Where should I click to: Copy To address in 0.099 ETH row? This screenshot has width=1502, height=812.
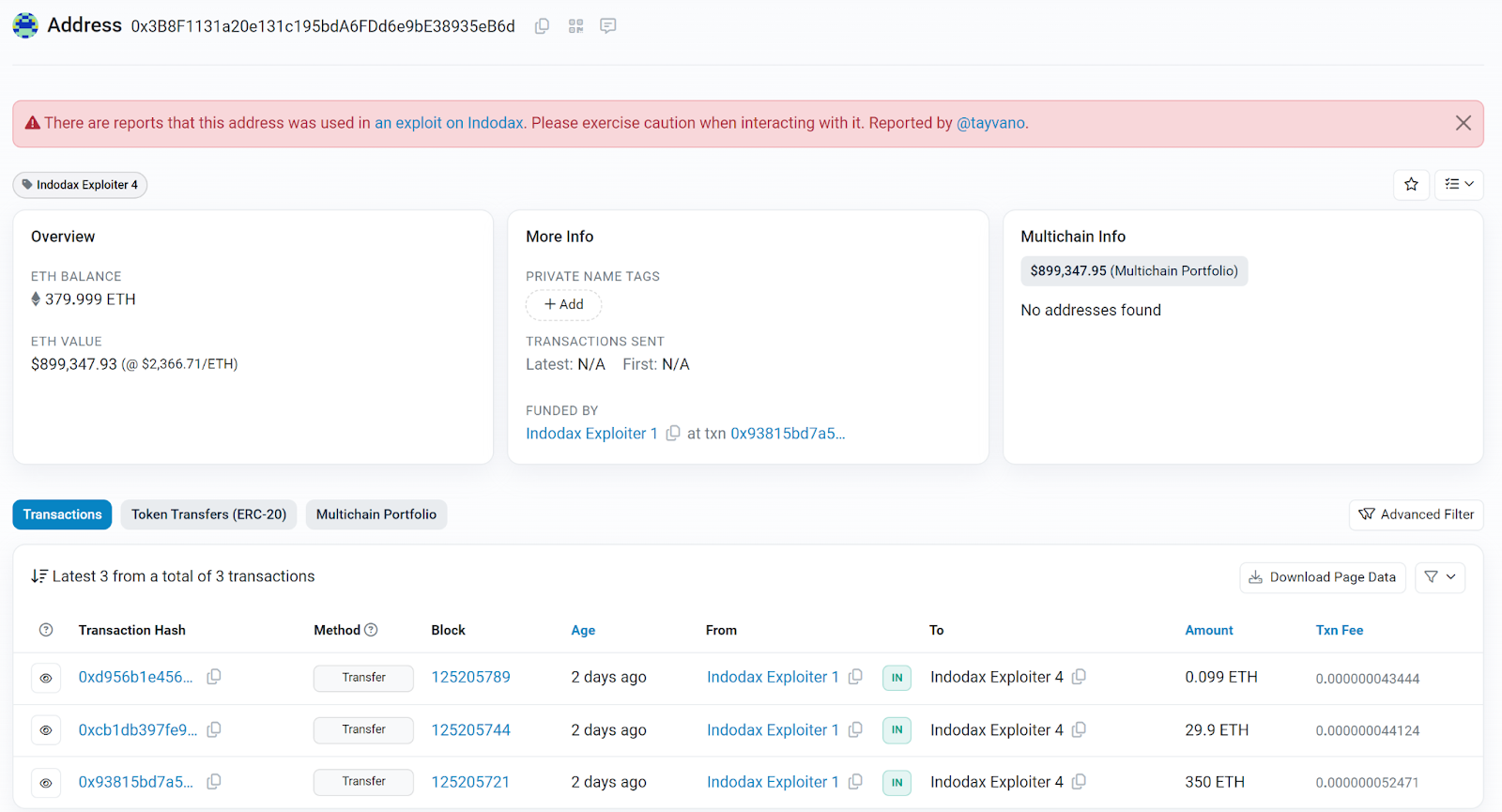click(1079, 677)
